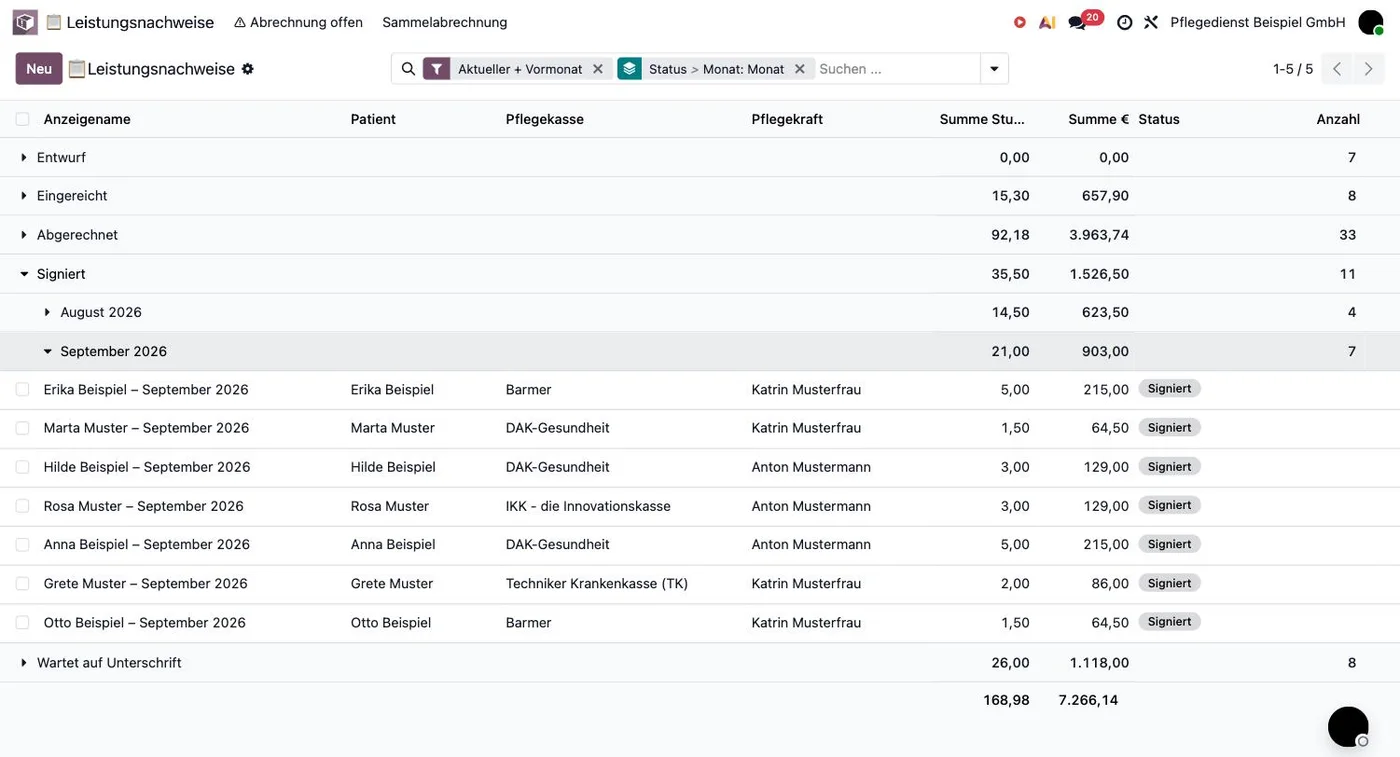Image resolution: width=1400 pixels, height=757 pixels.
Task: Click the group-by layers icon in the search facet
Action: coord(629,69)
